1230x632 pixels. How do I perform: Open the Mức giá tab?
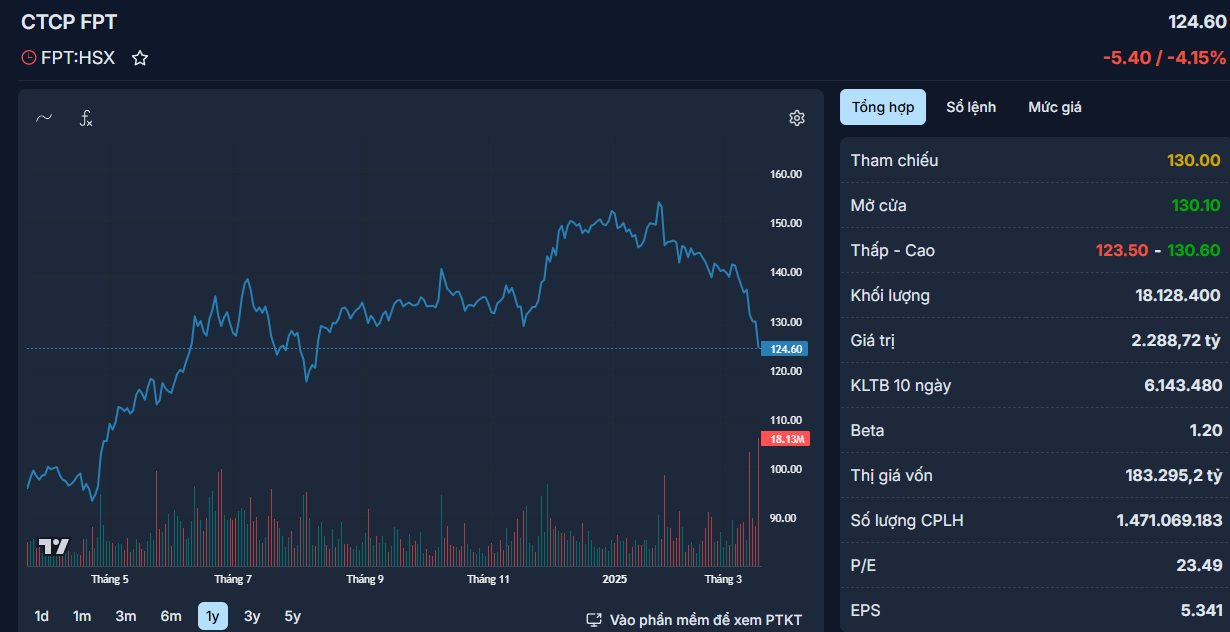(1054, 107)
